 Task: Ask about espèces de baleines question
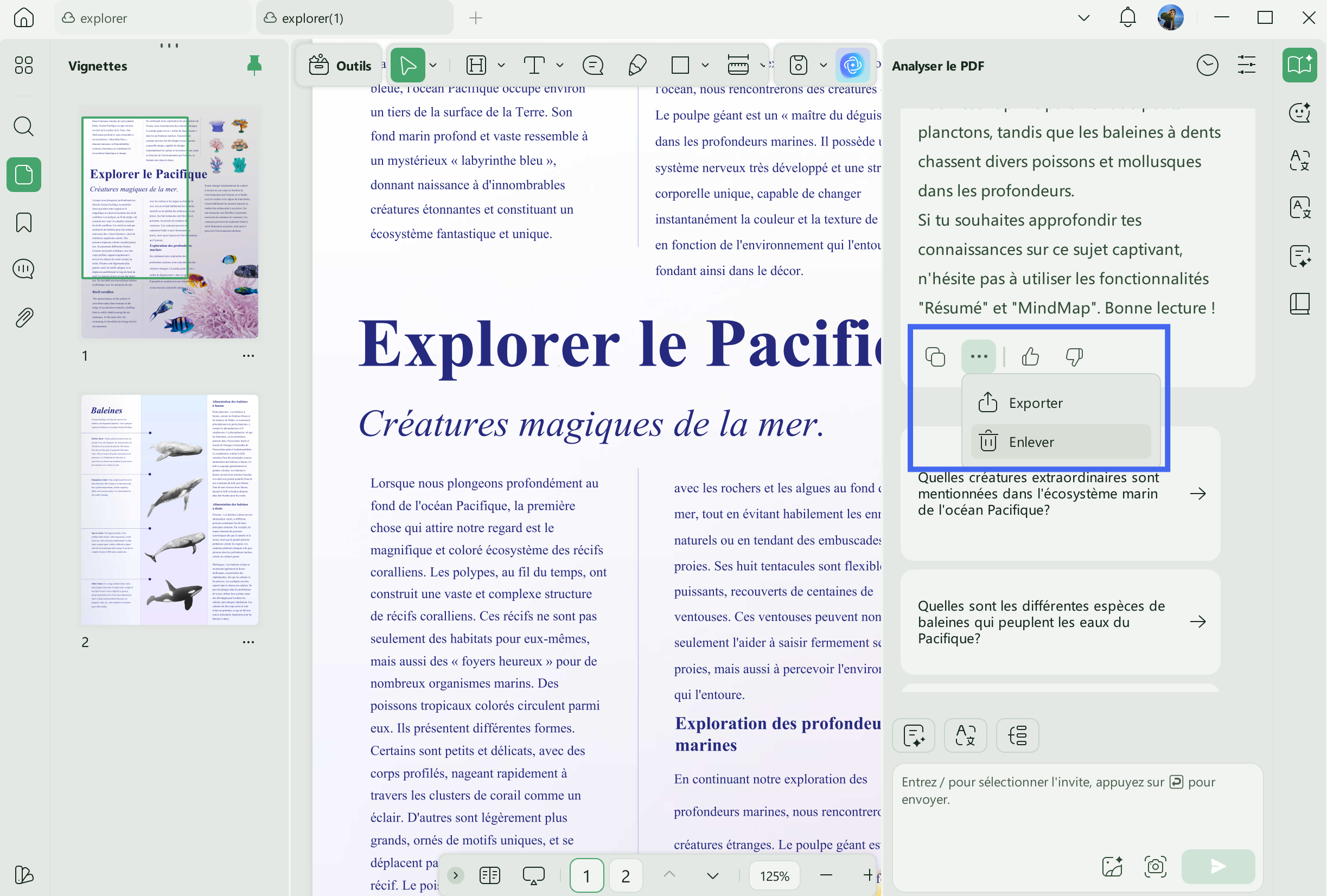pyautogui.click(x=1060, y=622)
